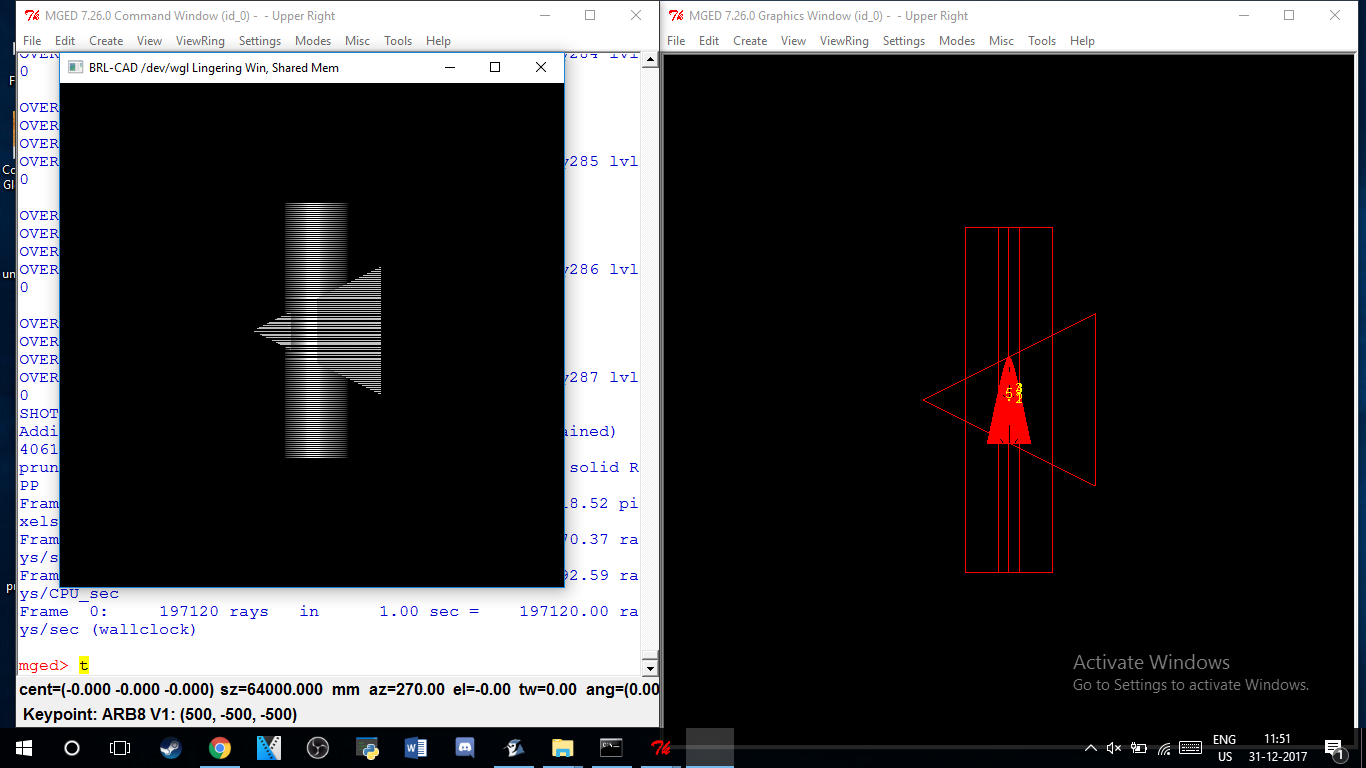Viewport: 1366px width, 768px height.
Task: Click the battery tray icon
Action: click(x=1139, y=748)
